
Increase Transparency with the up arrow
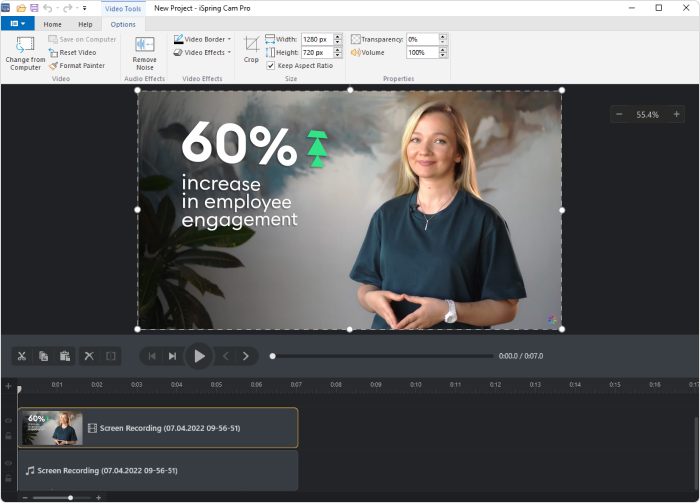(442, 37)
